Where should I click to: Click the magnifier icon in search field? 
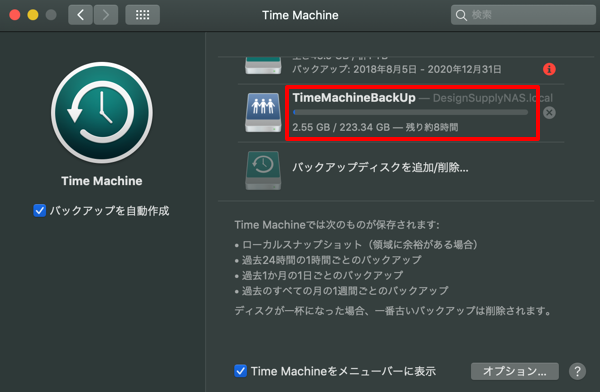click(461, 15)
